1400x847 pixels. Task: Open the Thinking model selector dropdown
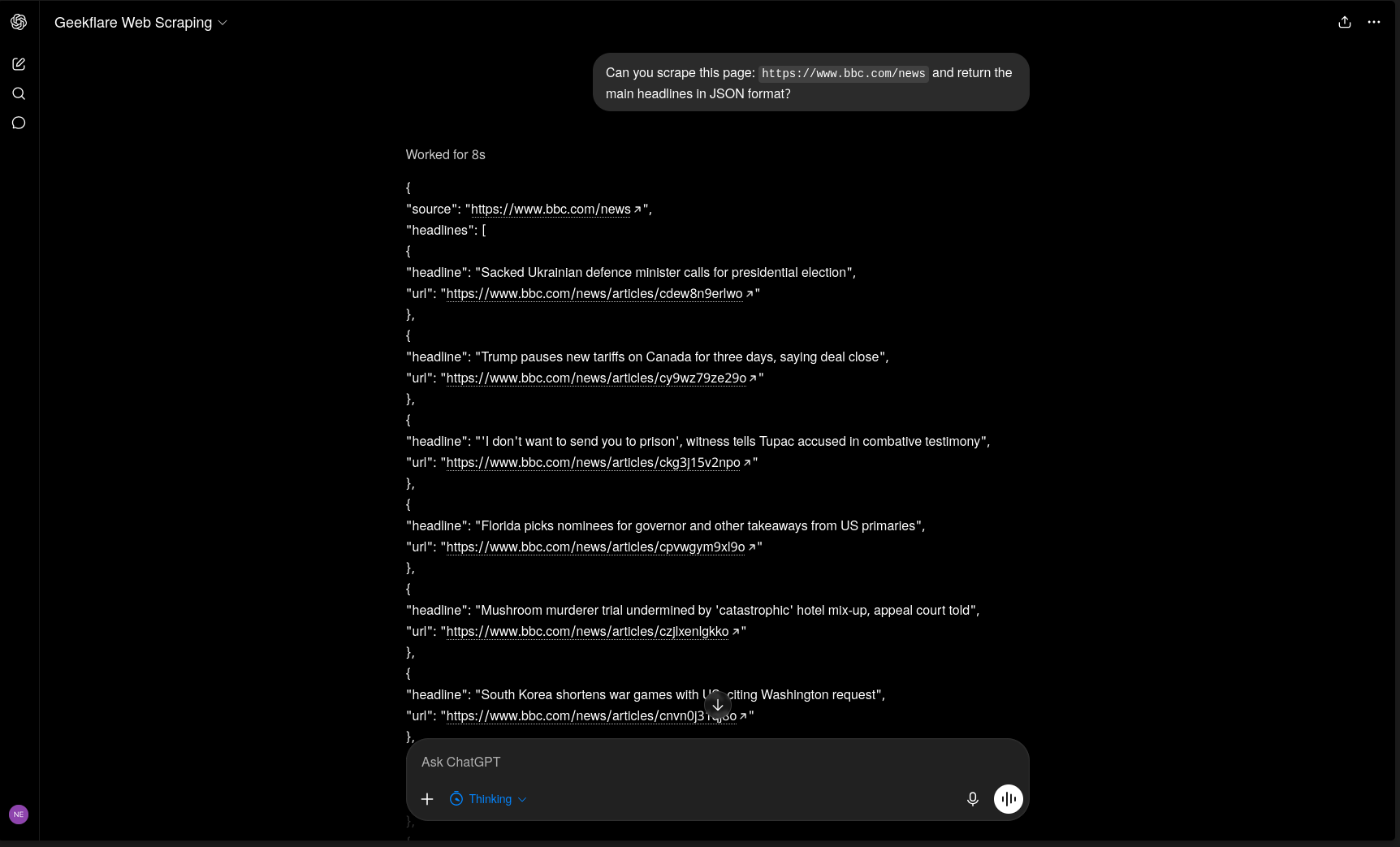click(488, 799)
